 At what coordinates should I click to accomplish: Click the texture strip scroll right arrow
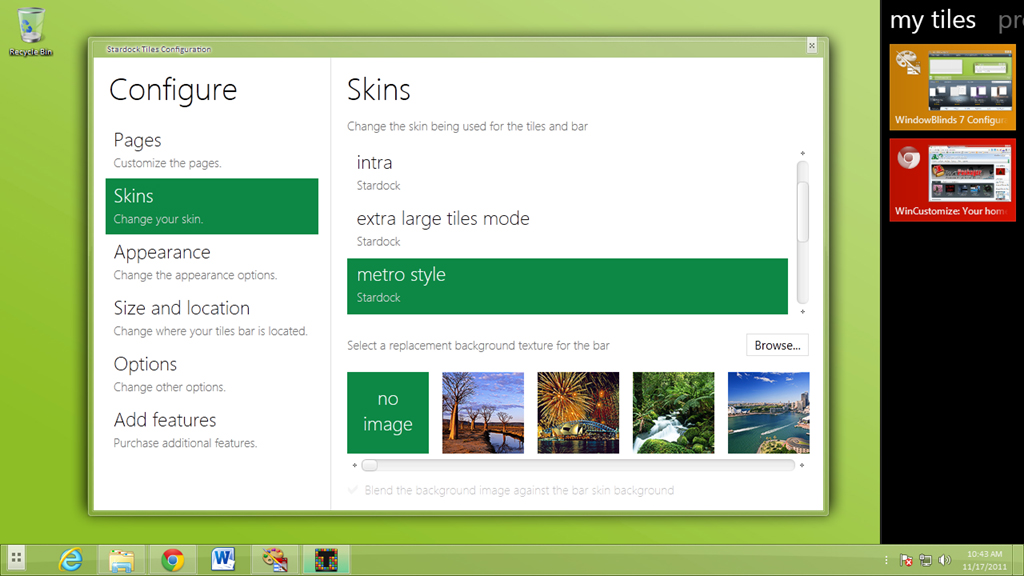point(802,466)
